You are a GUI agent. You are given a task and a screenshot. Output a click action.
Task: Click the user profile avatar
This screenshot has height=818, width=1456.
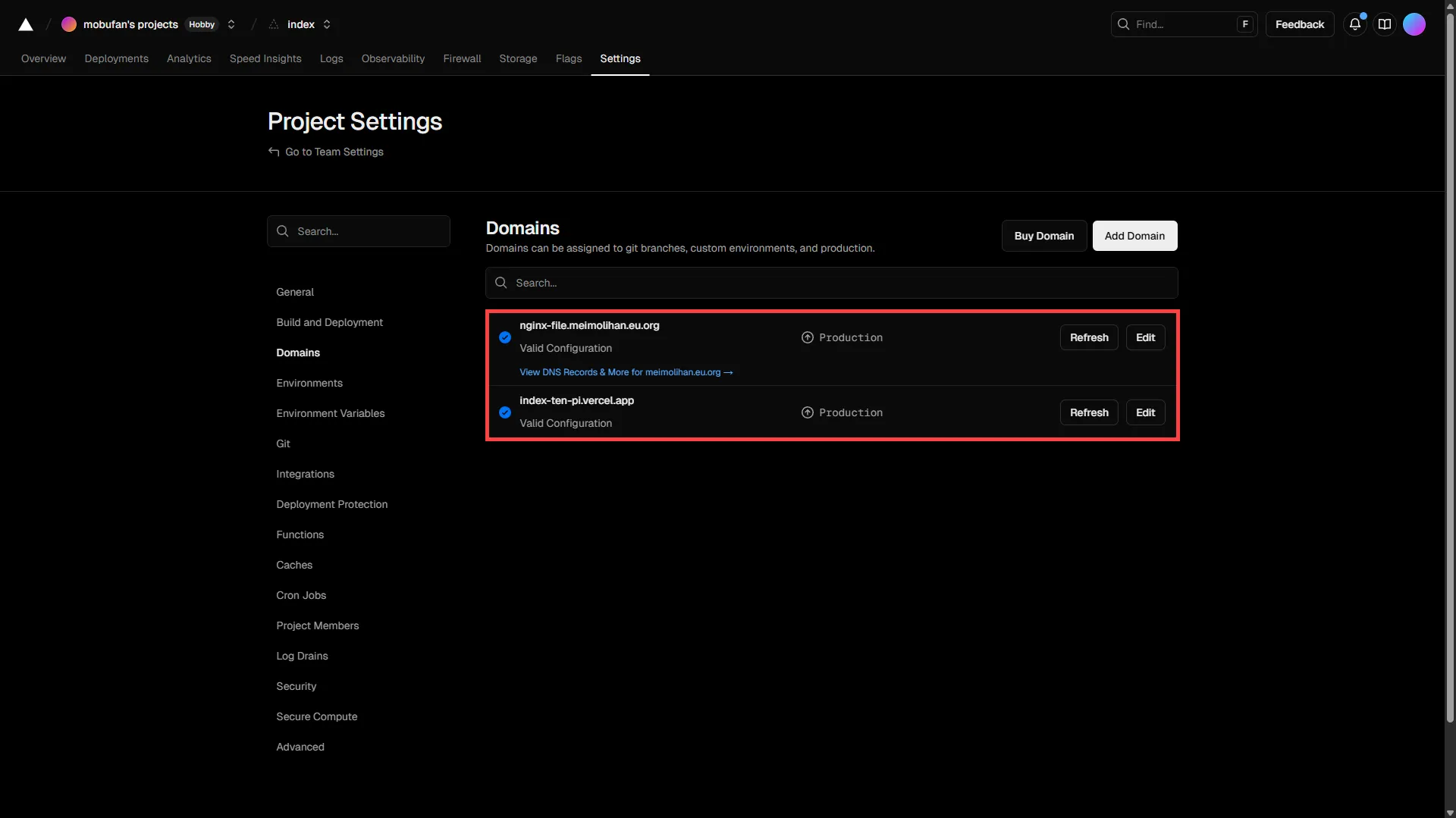pyautogui.click(x=1414, y=24)
